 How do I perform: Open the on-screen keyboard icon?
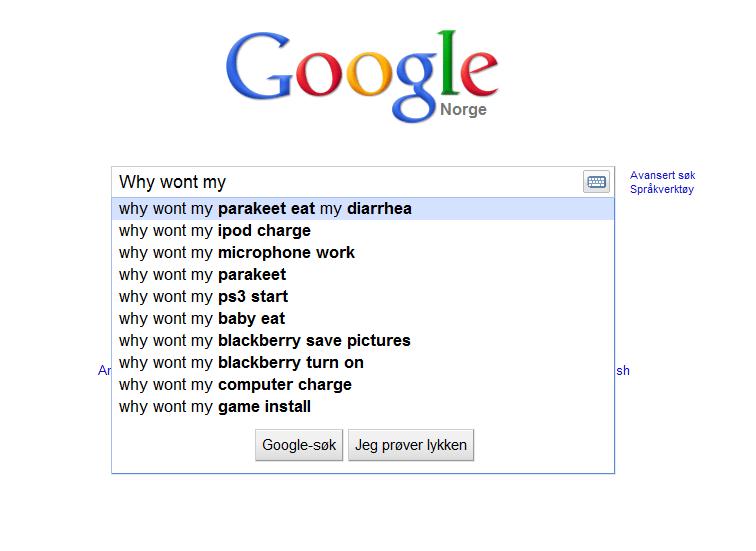coord(596,182)
